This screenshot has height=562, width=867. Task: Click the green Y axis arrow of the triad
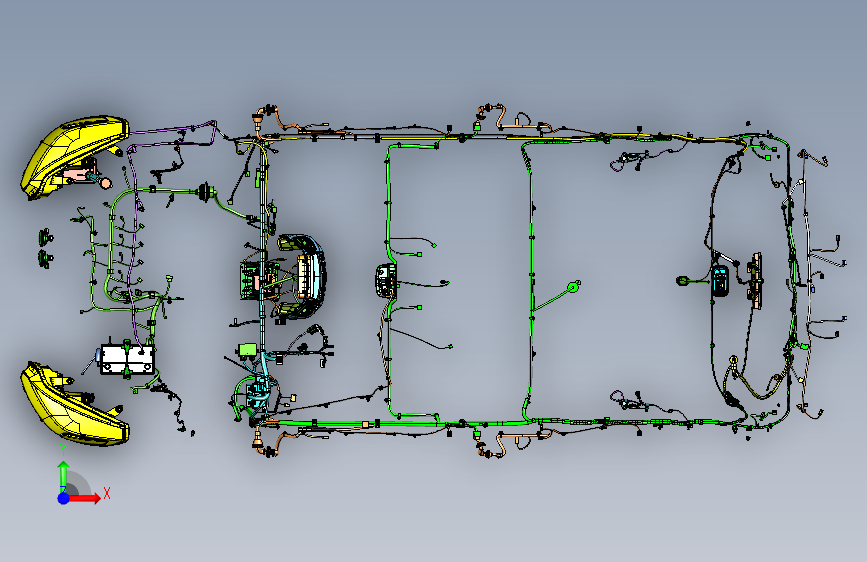coord(64,476)
